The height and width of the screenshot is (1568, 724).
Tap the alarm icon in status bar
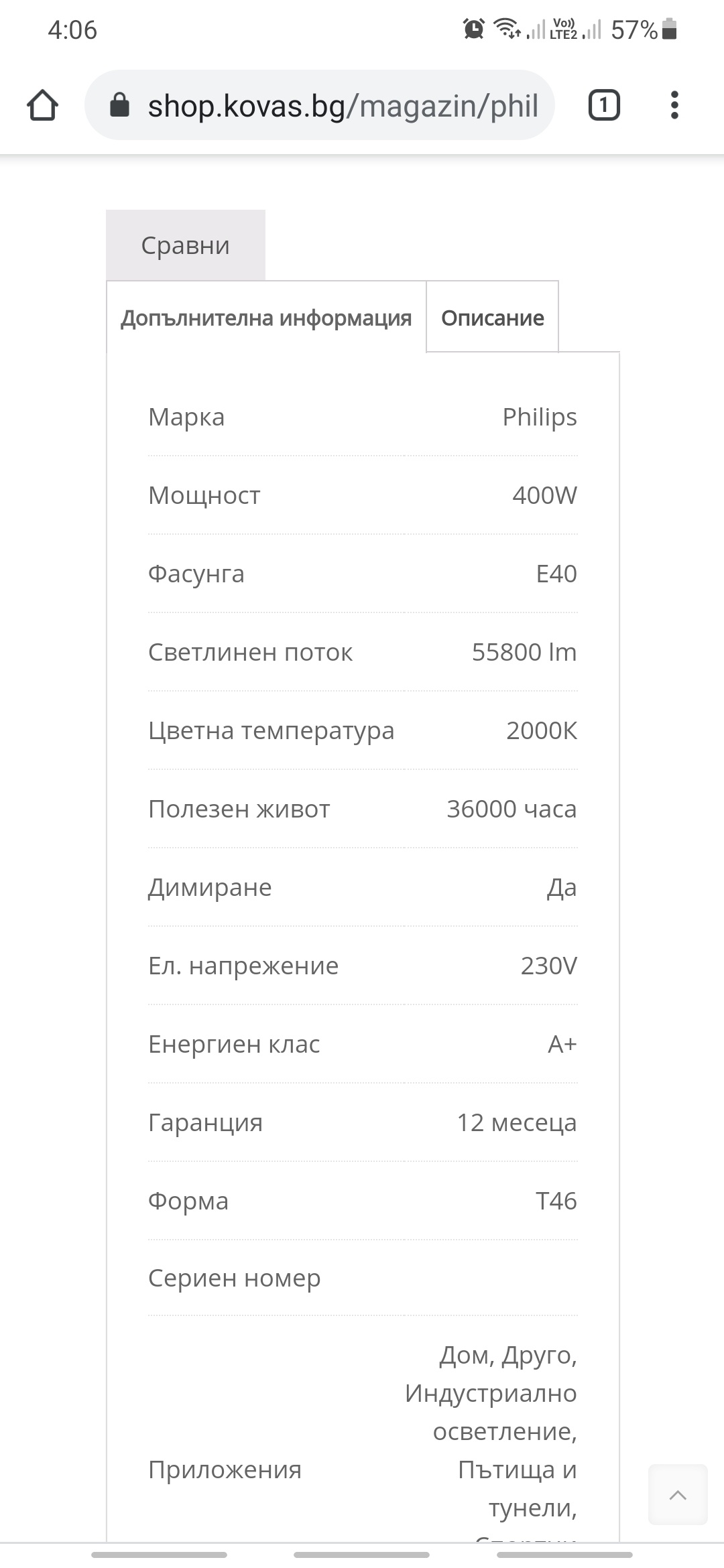click(x=473, y=29)
